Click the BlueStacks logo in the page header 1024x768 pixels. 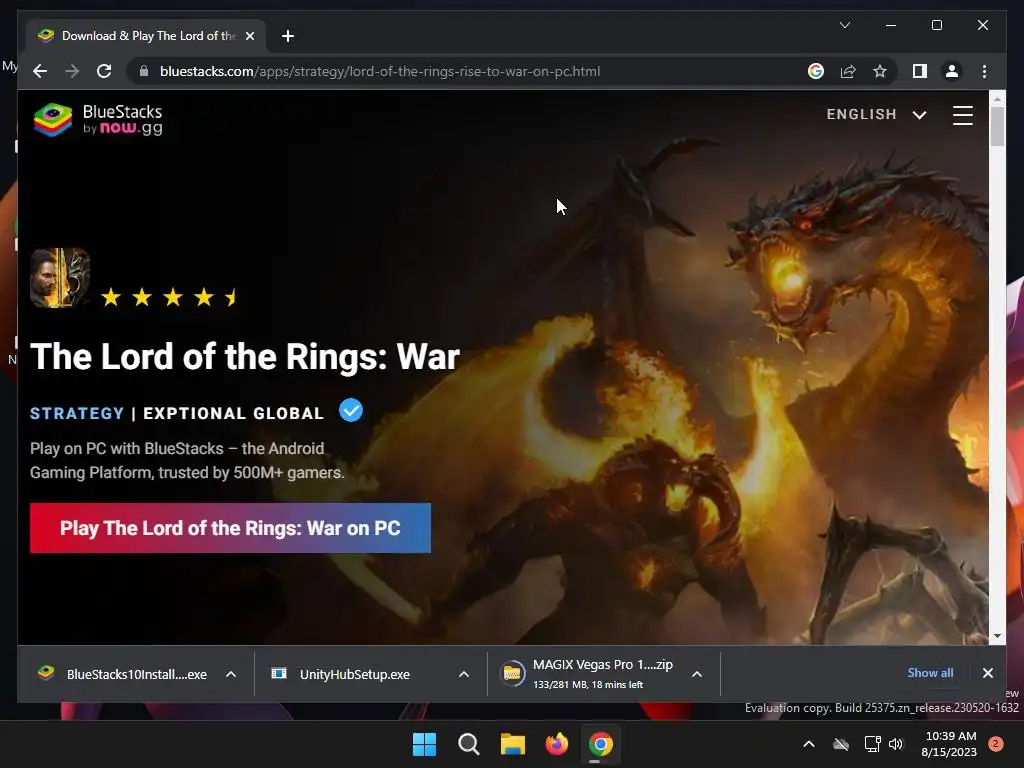(98, 120)
